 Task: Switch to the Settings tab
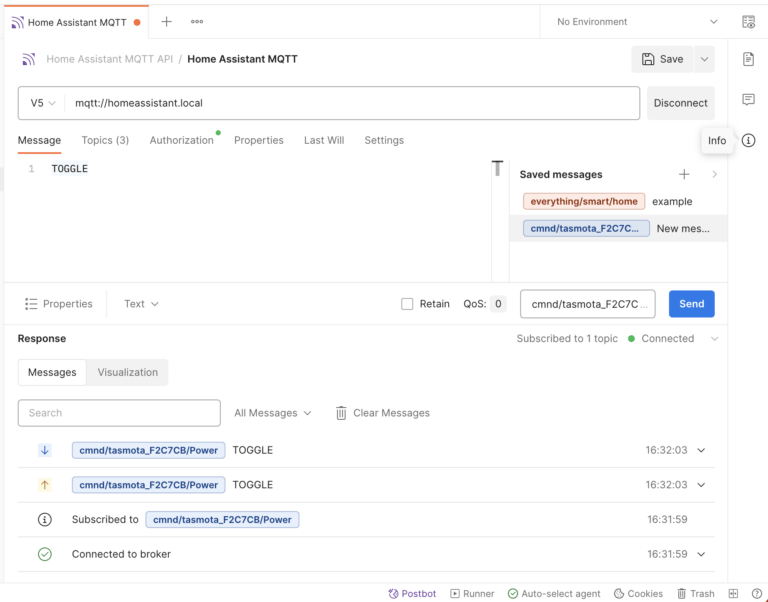click(384, 141)
